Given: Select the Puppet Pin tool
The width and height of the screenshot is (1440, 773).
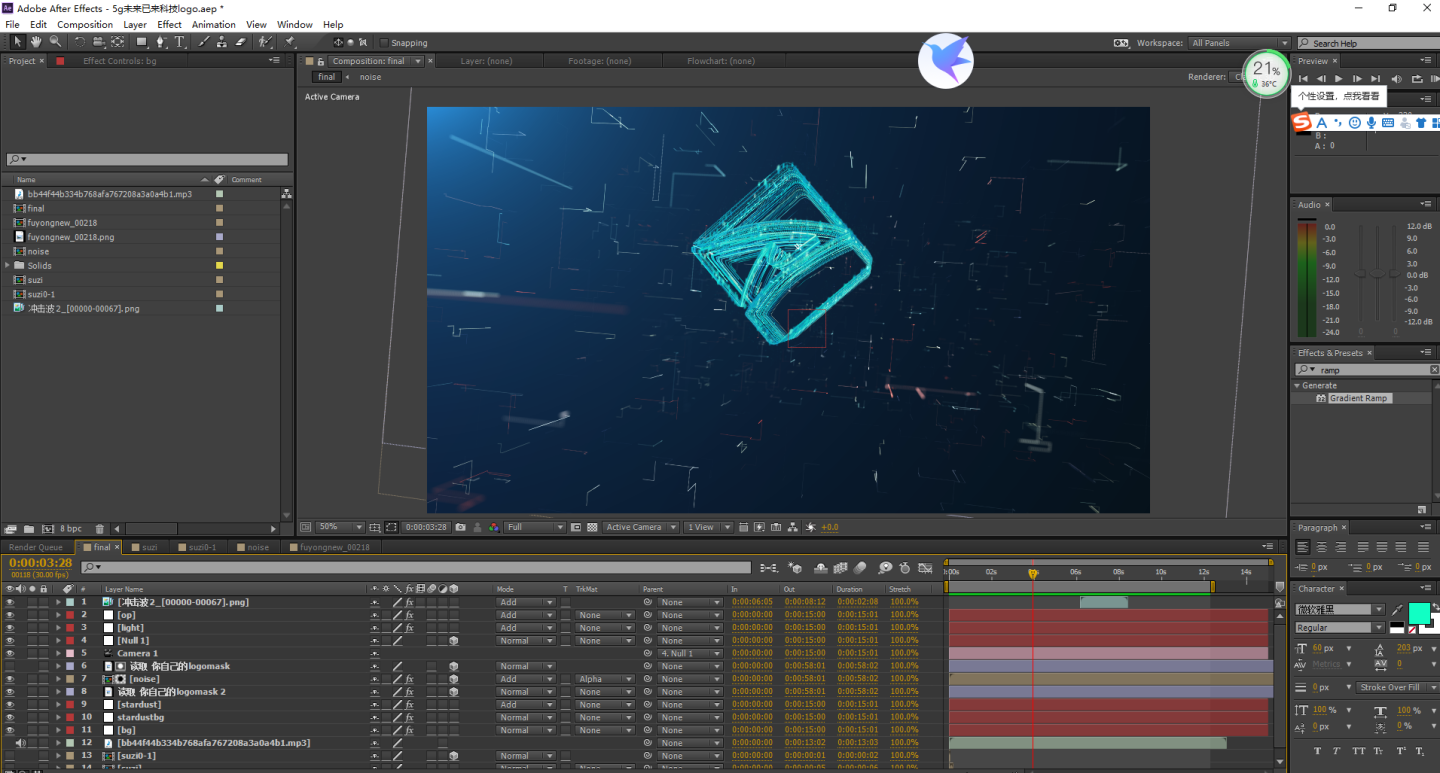Looking at the screenshot, I should point(289,42).
